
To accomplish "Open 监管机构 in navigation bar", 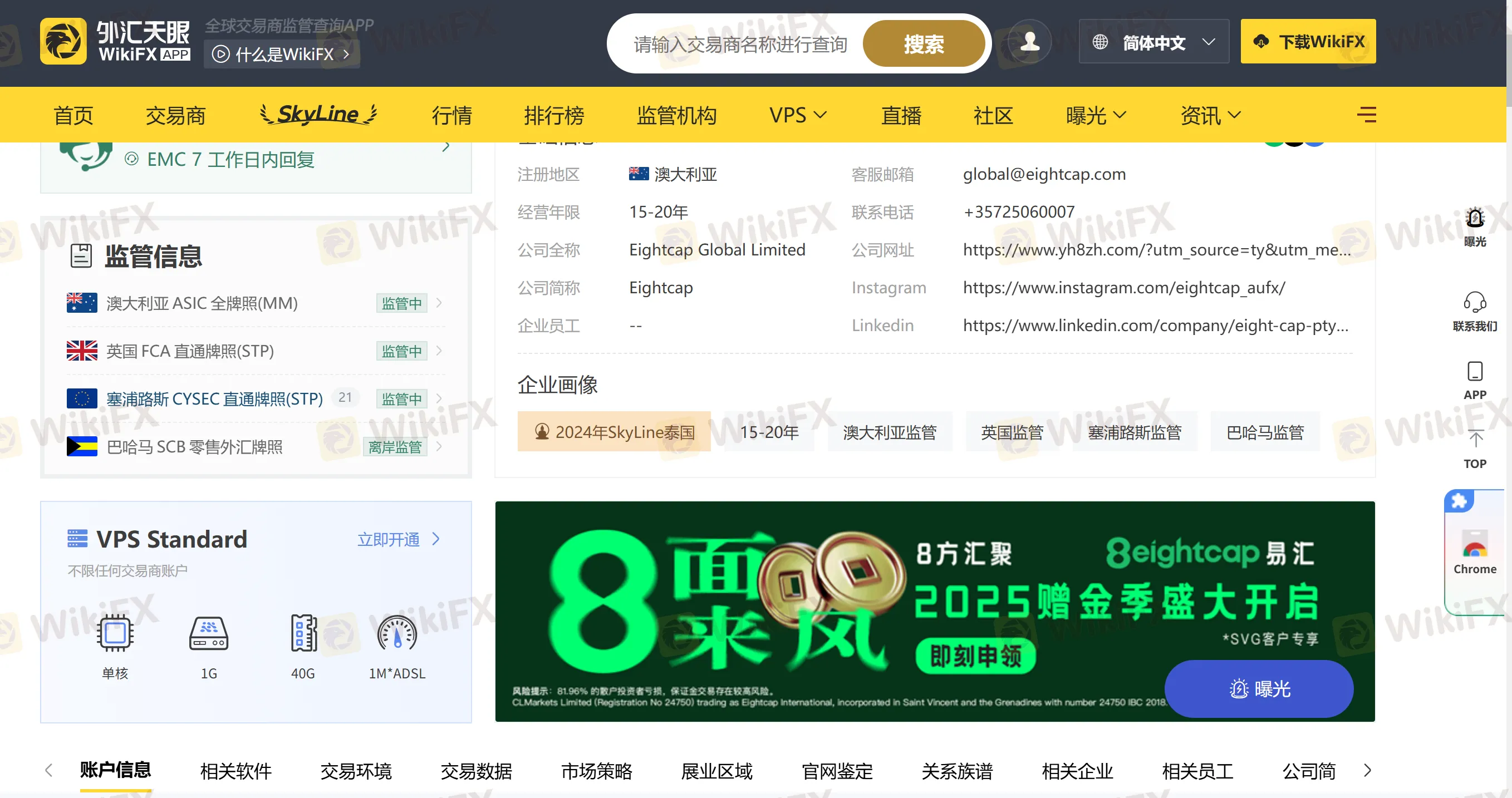I will pyautogui.click(x=677, y=115).
